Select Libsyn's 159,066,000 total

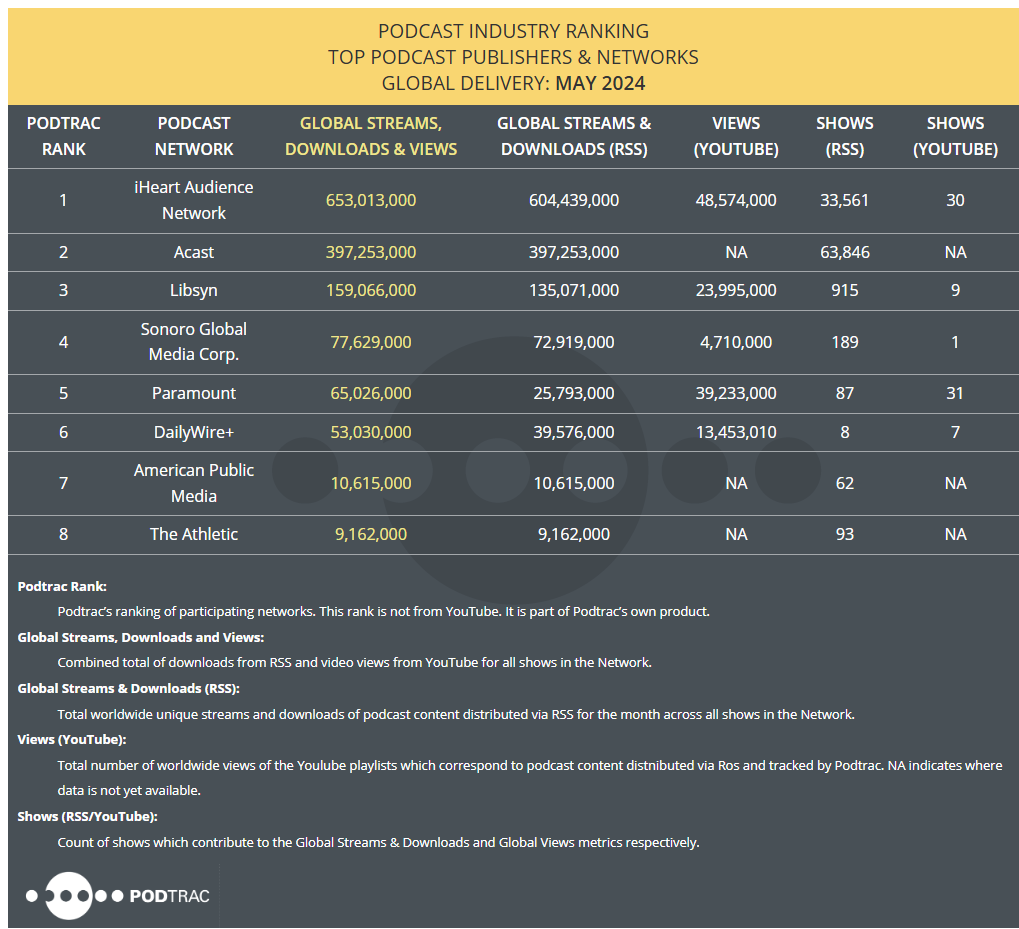point(371,290)
